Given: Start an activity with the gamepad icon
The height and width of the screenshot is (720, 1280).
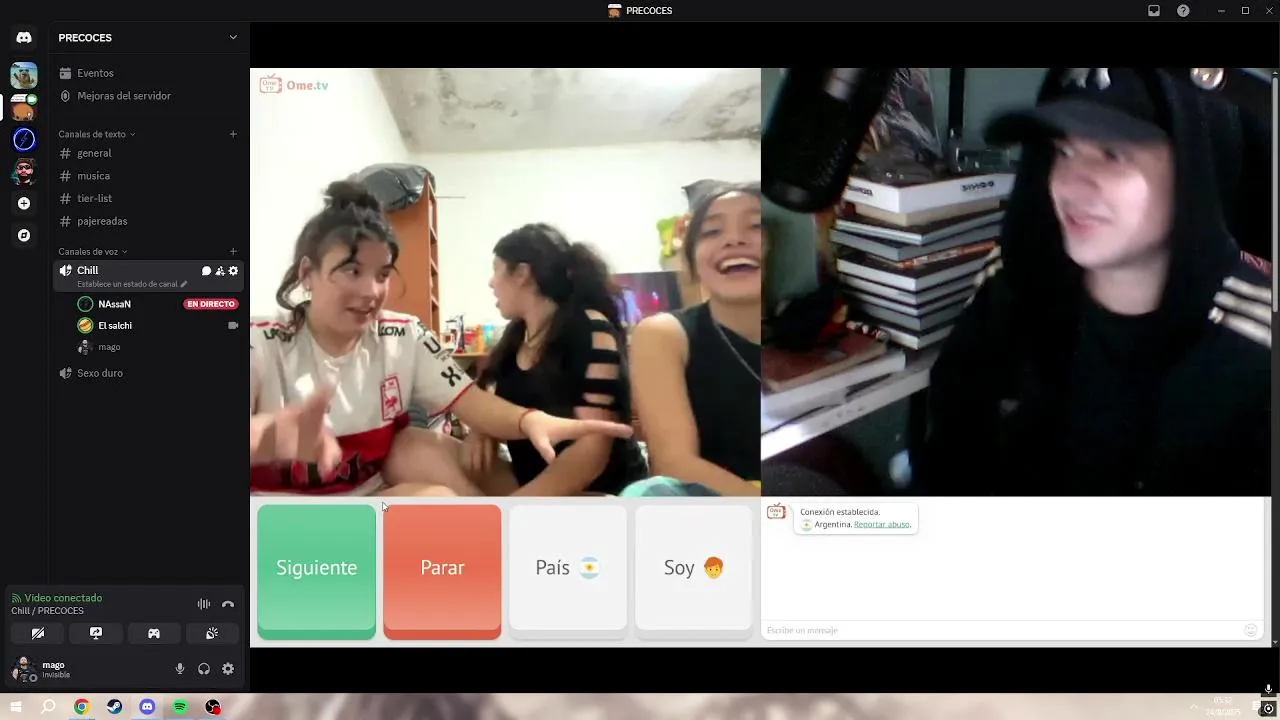Looking at the screenshot, I should pos(154,633).
